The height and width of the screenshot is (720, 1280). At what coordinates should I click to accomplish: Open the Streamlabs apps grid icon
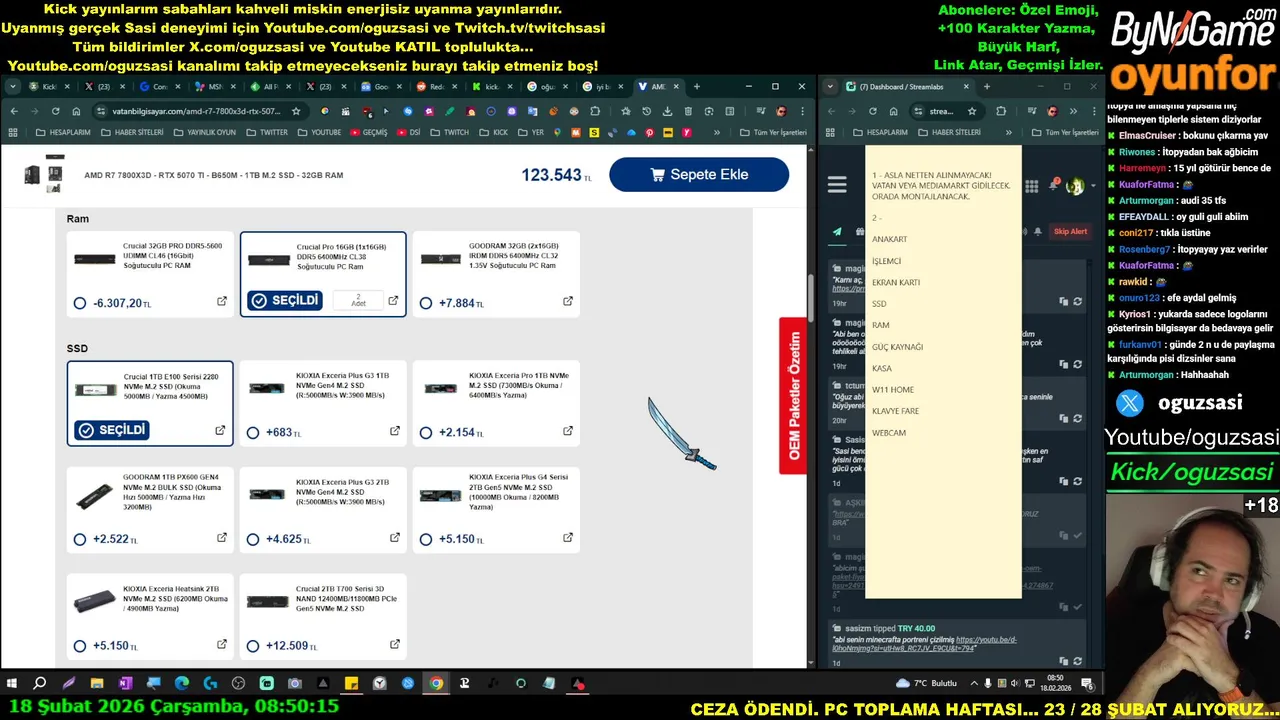(x=1031, y=186)
